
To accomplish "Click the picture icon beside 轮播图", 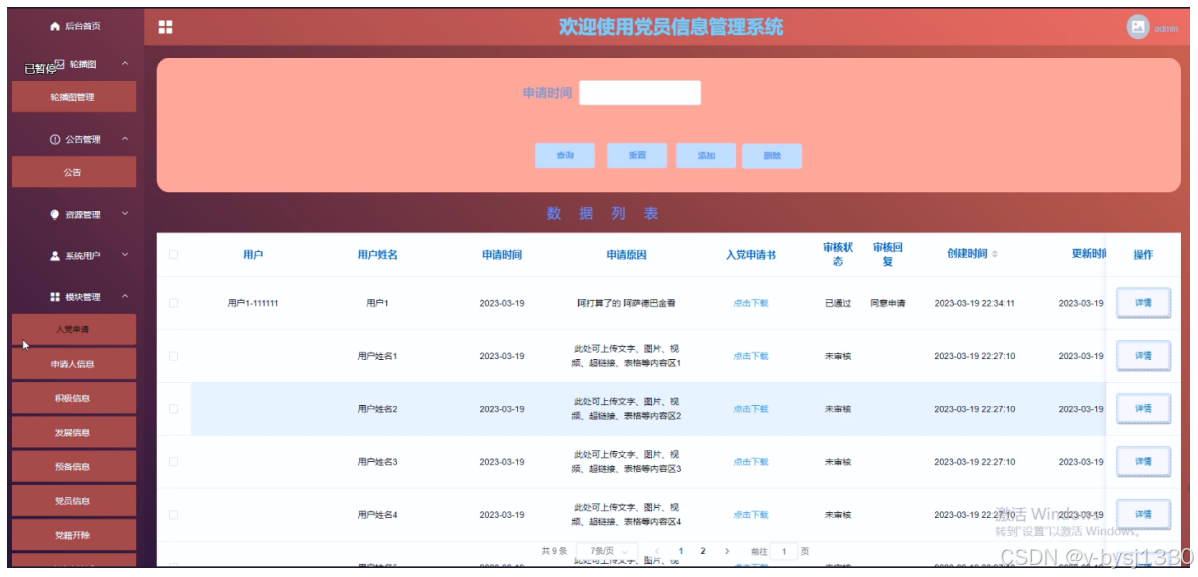I will pyautogui.click(x=60, y=64).
